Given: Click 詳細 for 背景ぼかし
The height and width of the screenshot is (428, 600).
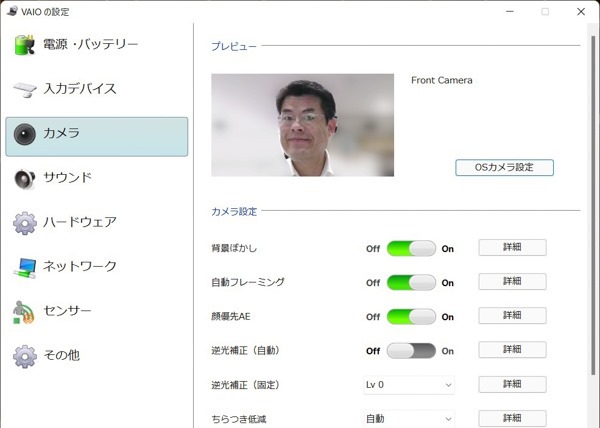Looking at the screenshot, I should click(512, 247).
